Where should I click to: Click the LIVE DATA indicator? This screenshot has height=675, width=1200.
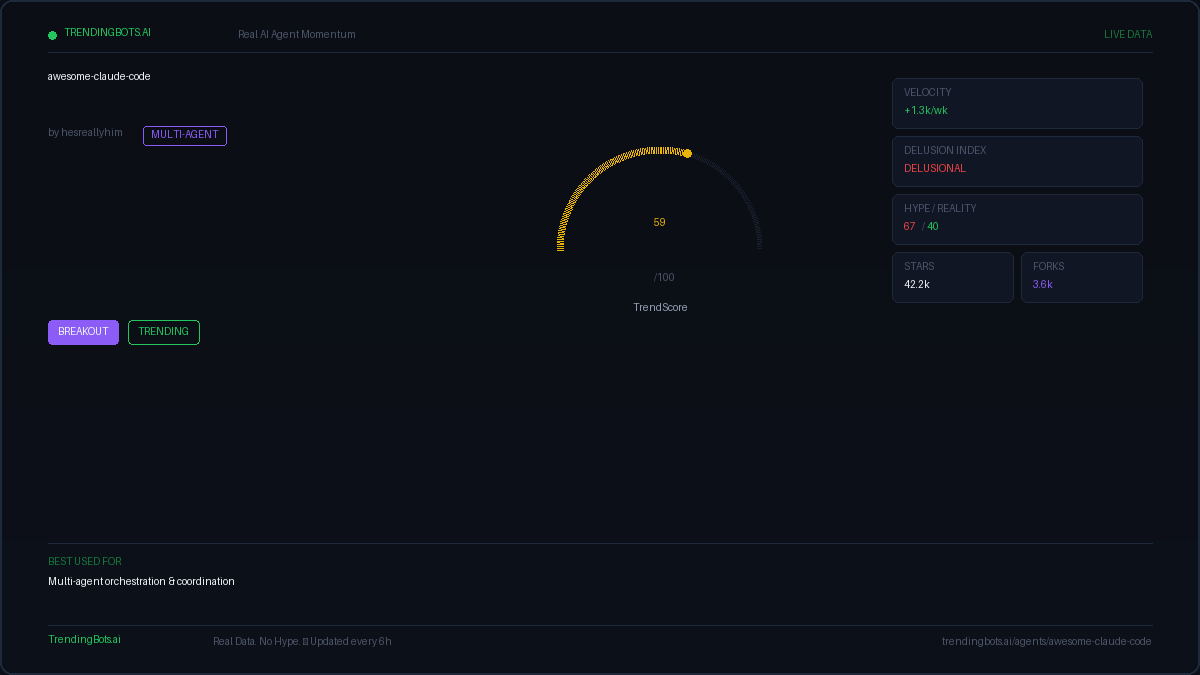coord(1128,34)
